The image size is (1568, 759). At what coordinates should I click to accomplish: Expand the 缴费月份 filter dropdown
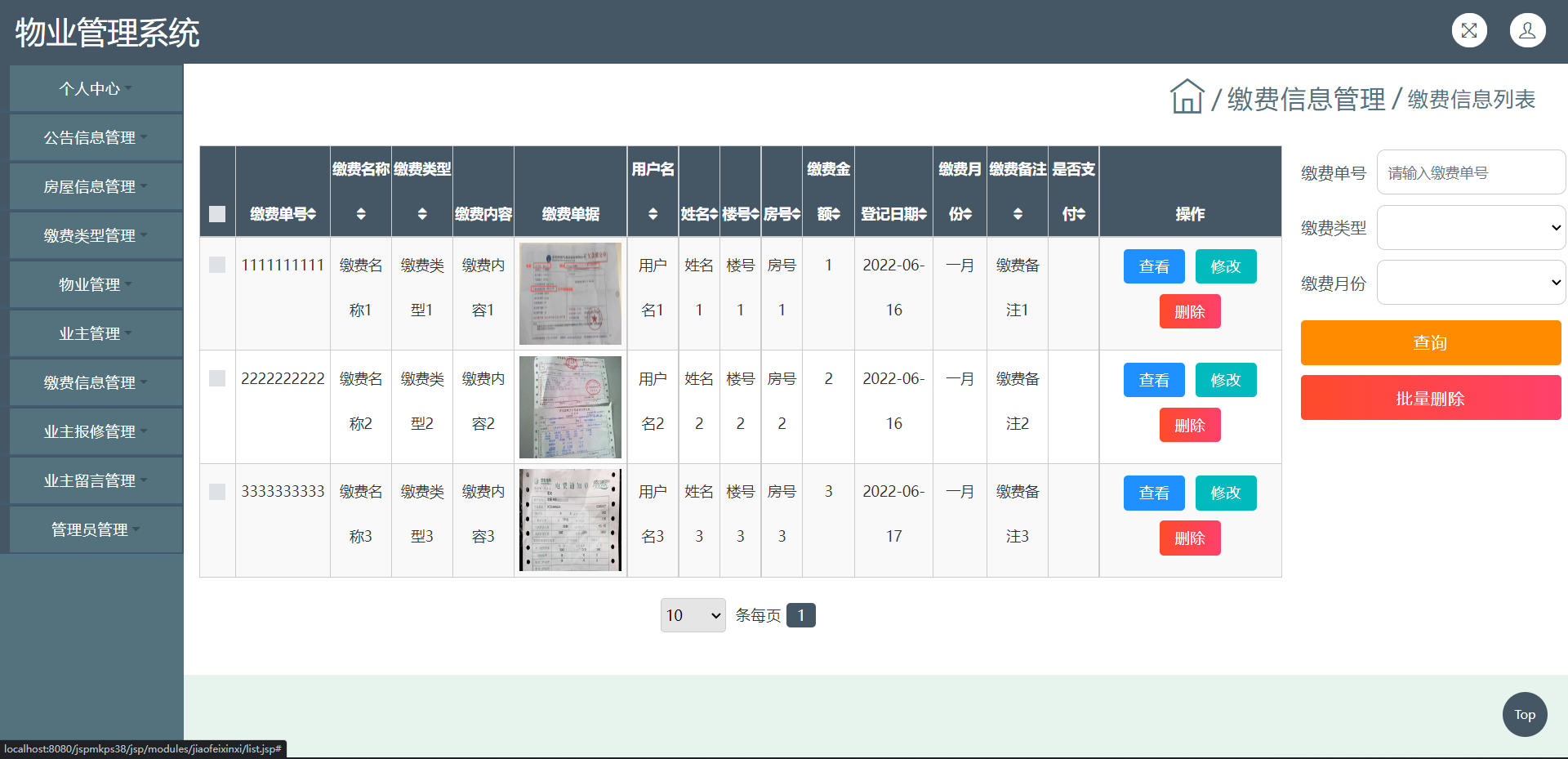(x=1471, y=283)
